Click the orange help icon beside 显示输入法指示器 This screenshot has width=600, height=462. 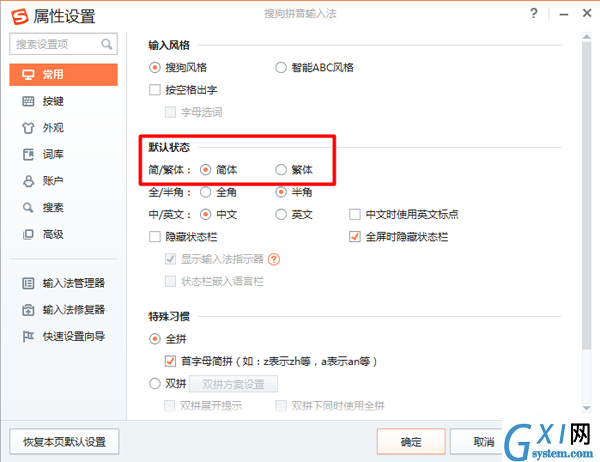274,260
